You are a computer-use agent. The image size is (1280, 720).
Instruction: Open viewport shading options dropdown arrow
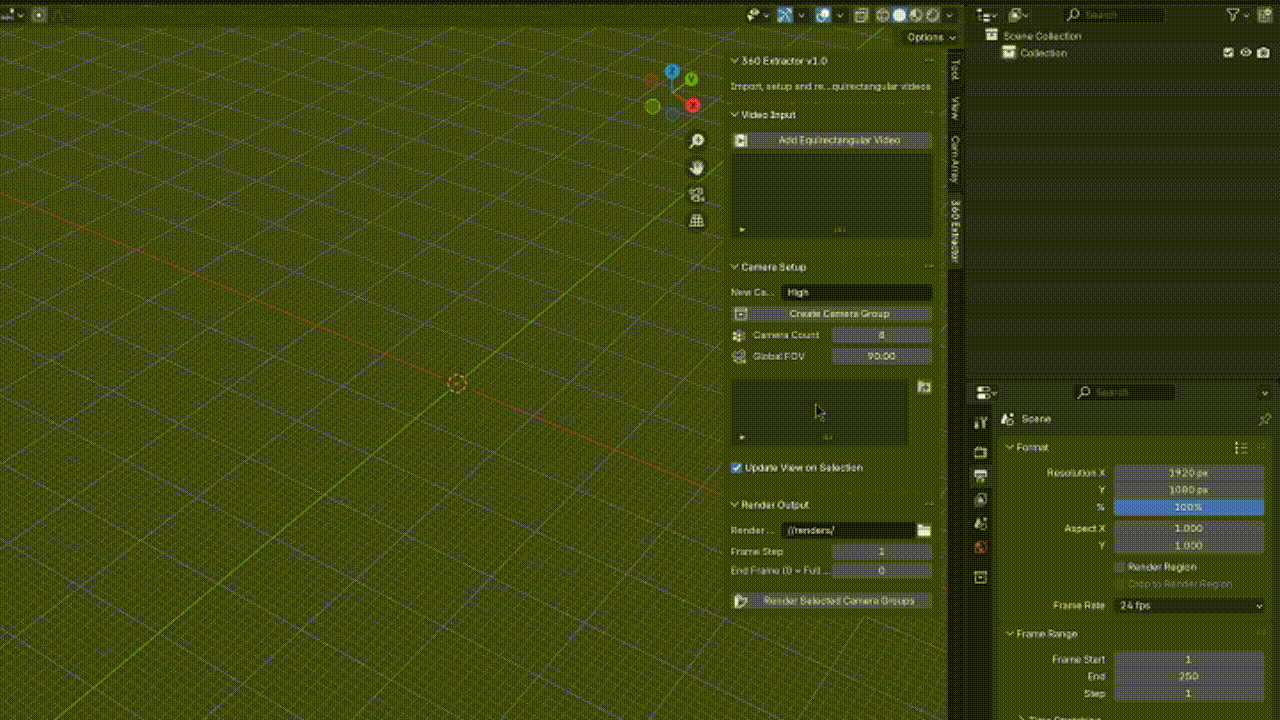949,15
